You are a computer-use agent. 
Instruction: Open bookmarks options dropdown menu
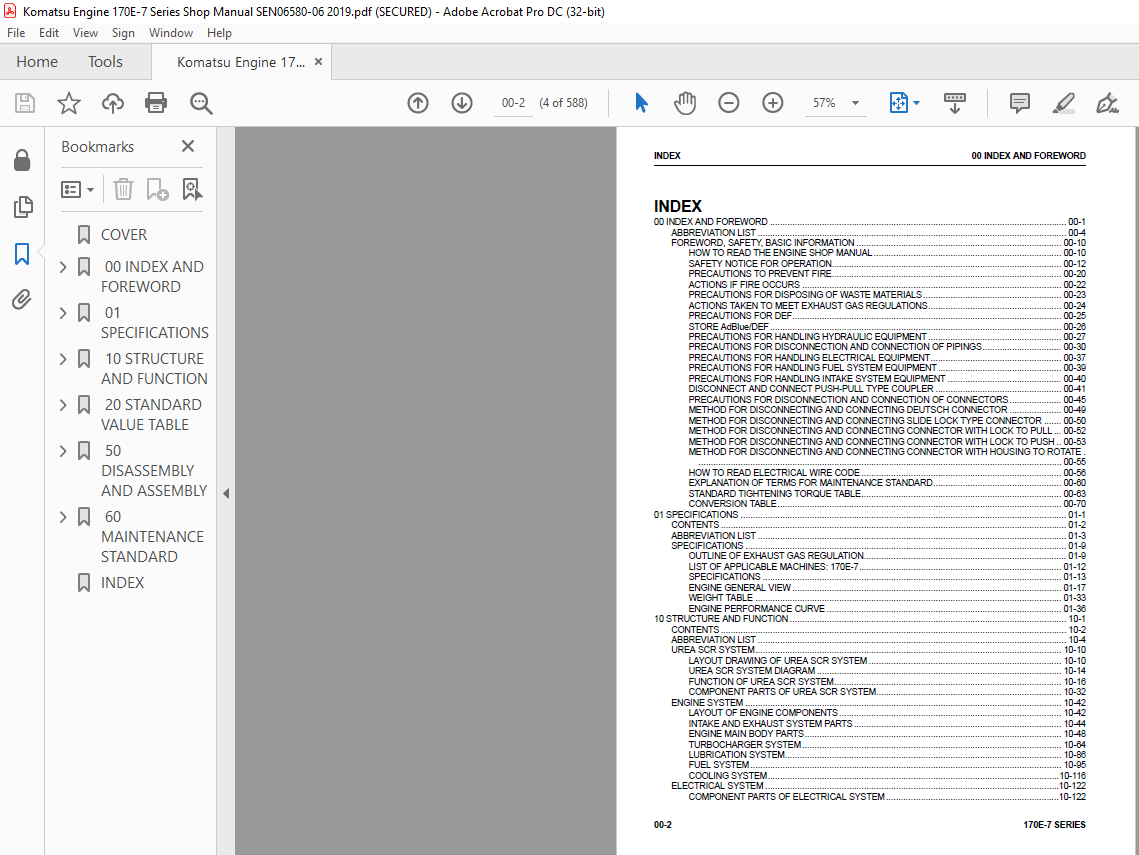(x=77, y=190)
